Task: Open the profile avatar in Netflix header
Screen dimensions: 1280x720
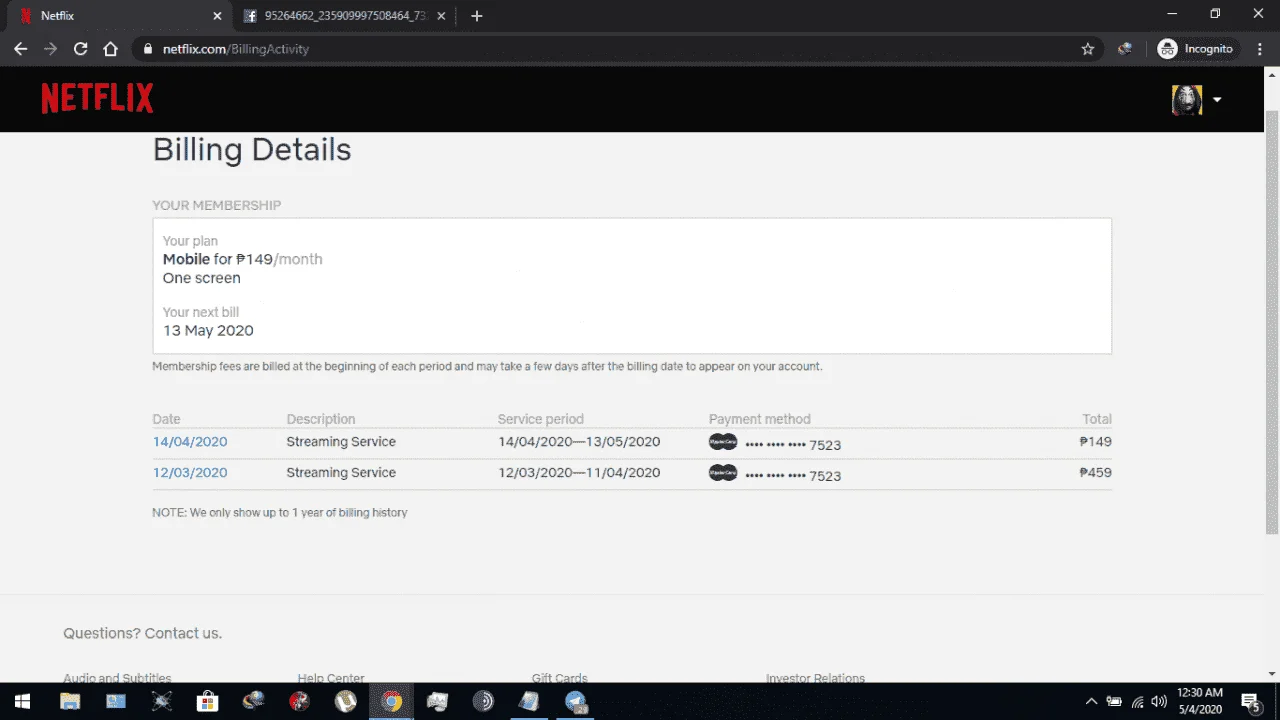Action: 1186,99
